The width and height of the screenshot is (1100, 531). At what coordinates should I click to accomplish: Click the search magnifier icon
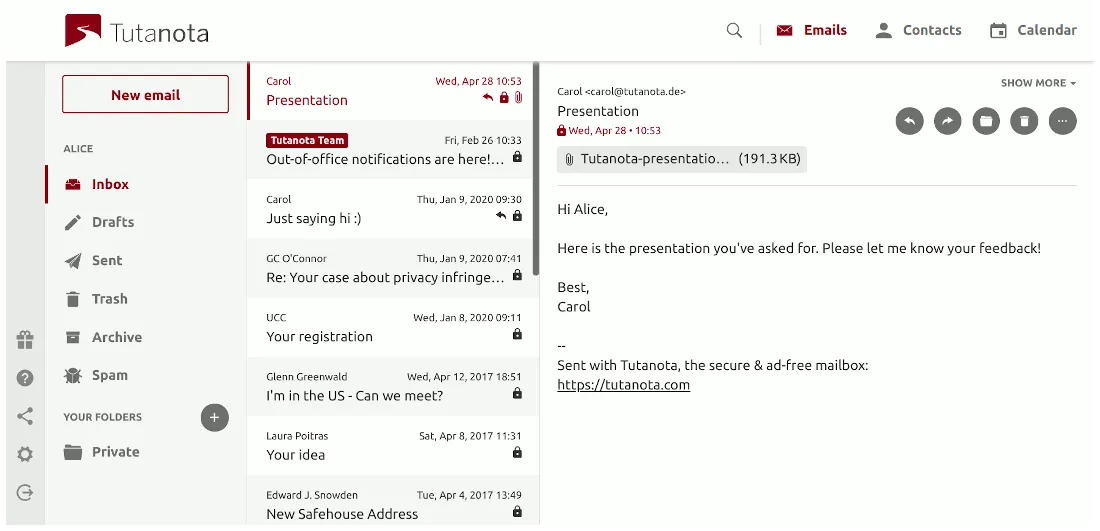coord(734,30)
